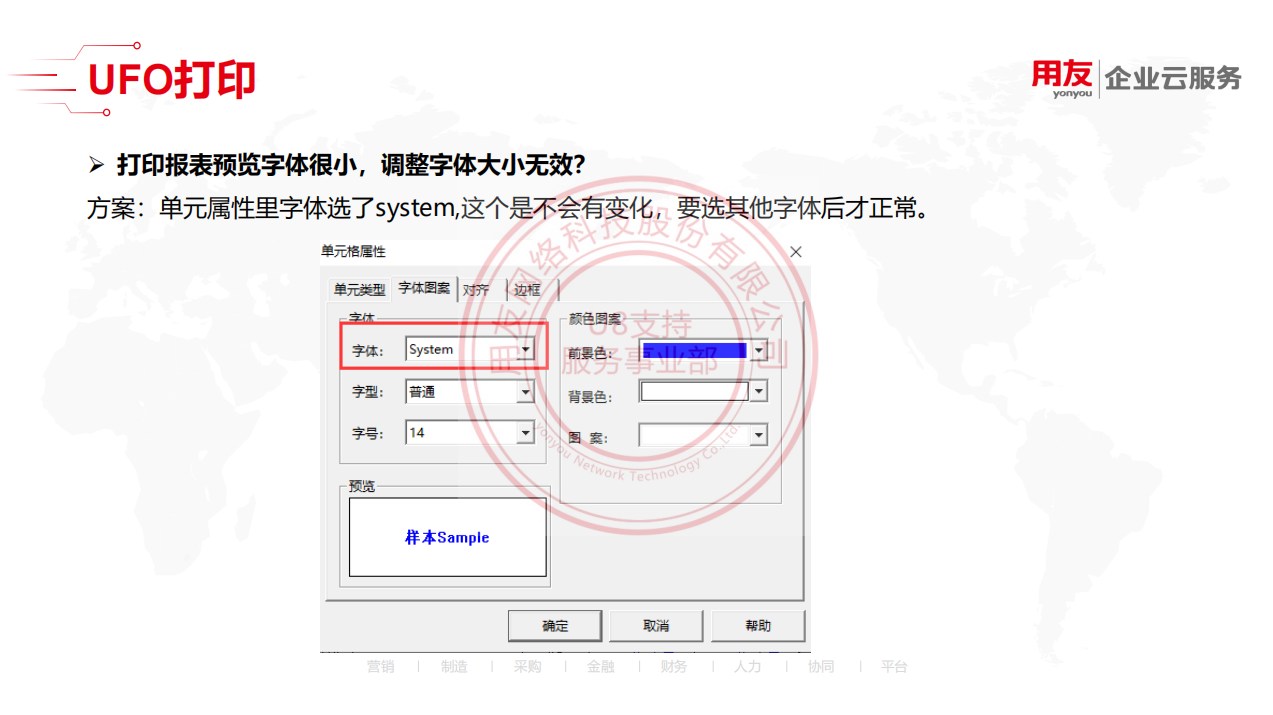
Task: Open the 对齐 tab
Action: 477,290
